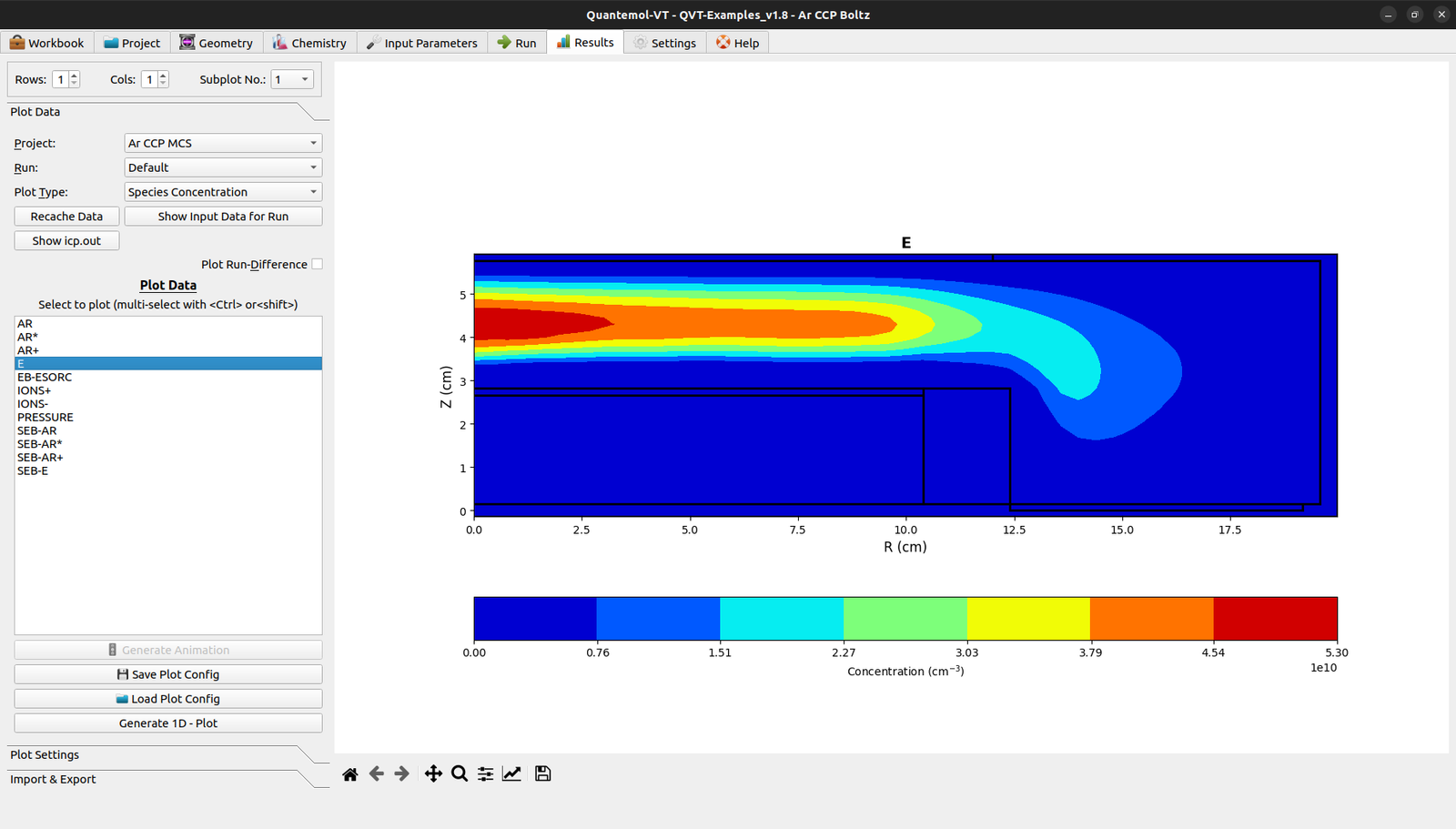The image size is (1456, 829).
Task: Click the red segment of the colorbar
Action: (x=1275, y=619)
